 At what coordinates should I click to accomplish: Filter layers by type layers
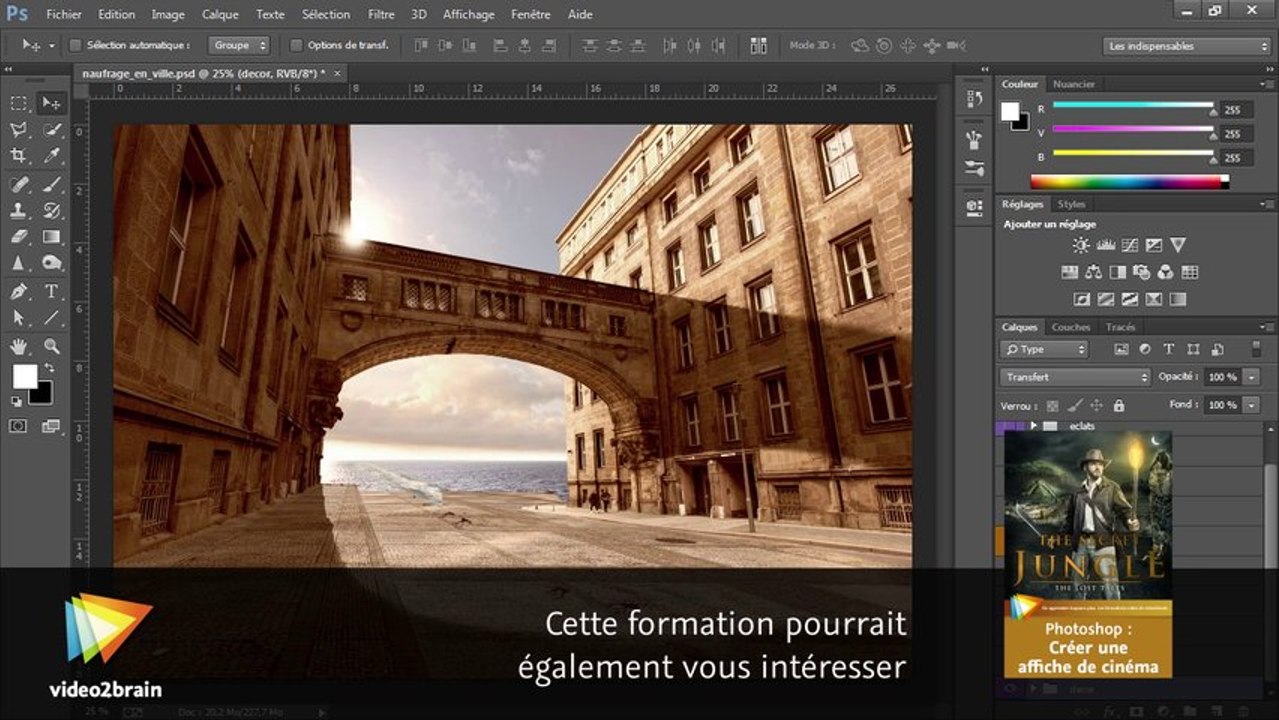1168,349
